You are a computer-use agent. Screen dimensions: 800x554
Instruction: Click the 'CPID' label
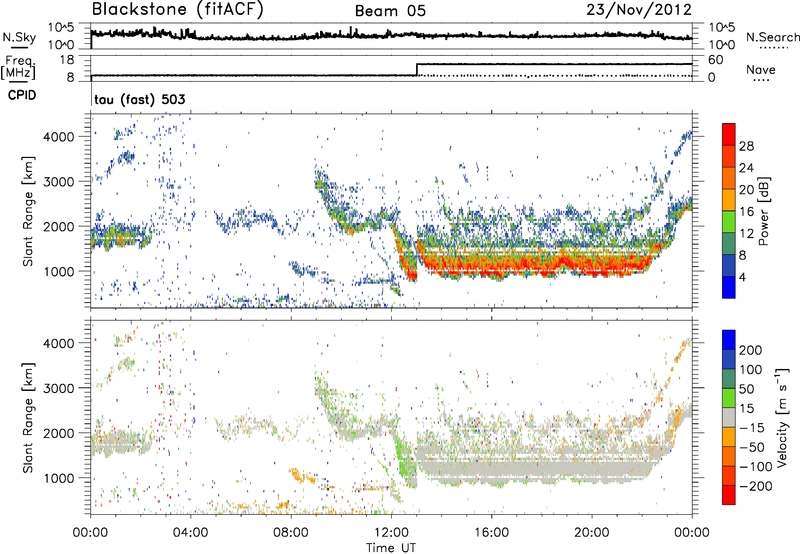pos(22,95)
